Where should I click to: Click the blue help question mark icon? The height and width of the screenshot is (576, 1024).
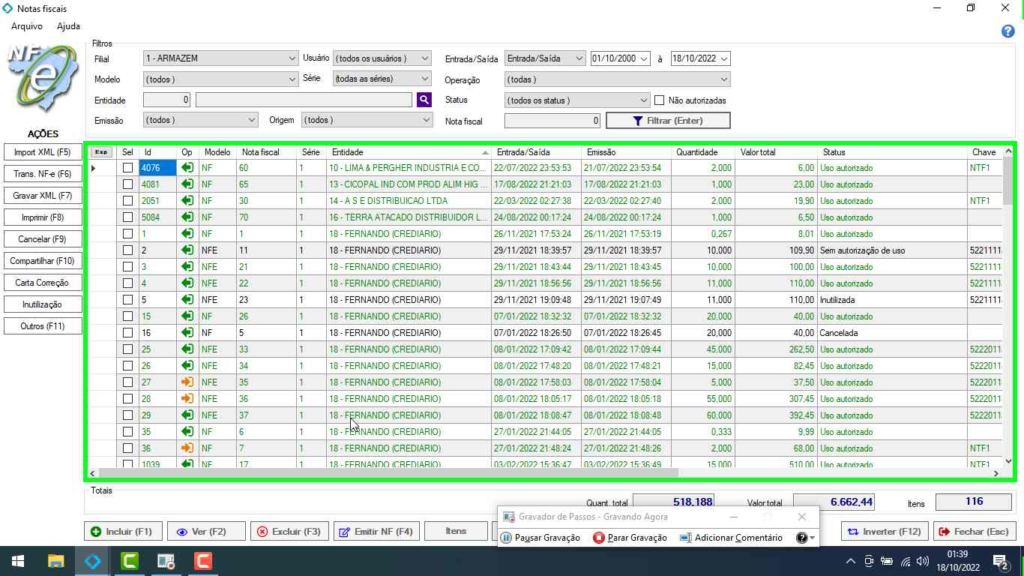(1008, 31)
